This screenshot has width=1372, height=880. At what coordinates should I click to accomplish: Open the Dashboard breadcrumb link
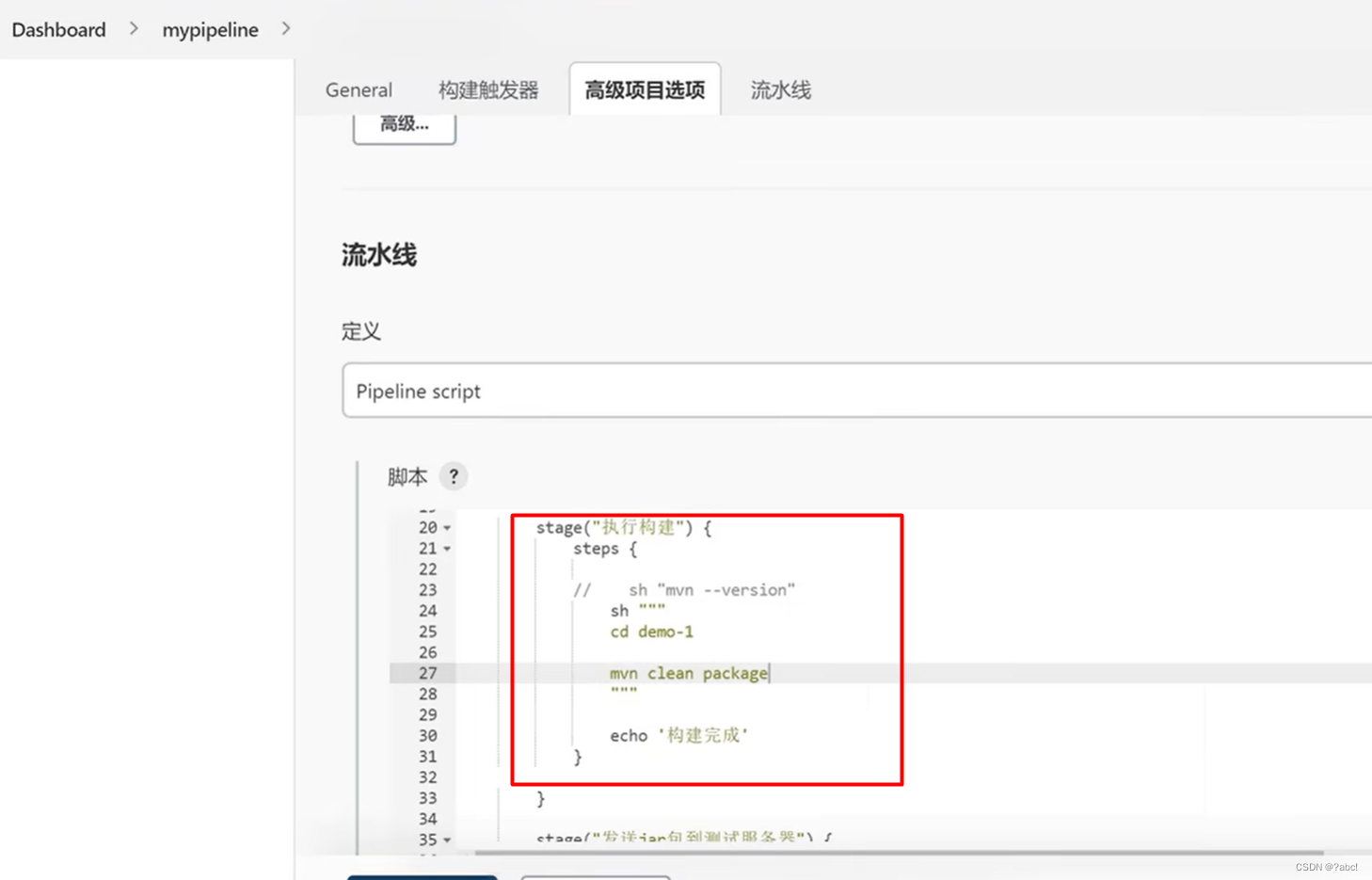pos(58,30)
